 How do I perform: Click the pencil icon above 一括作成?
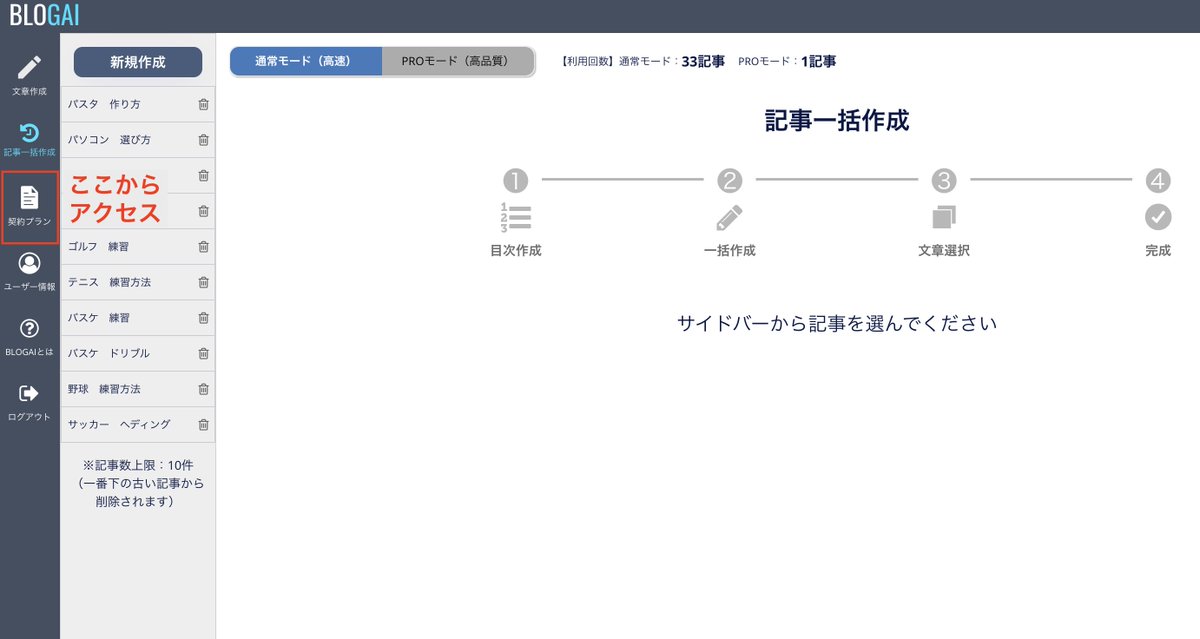click(730, 217)
